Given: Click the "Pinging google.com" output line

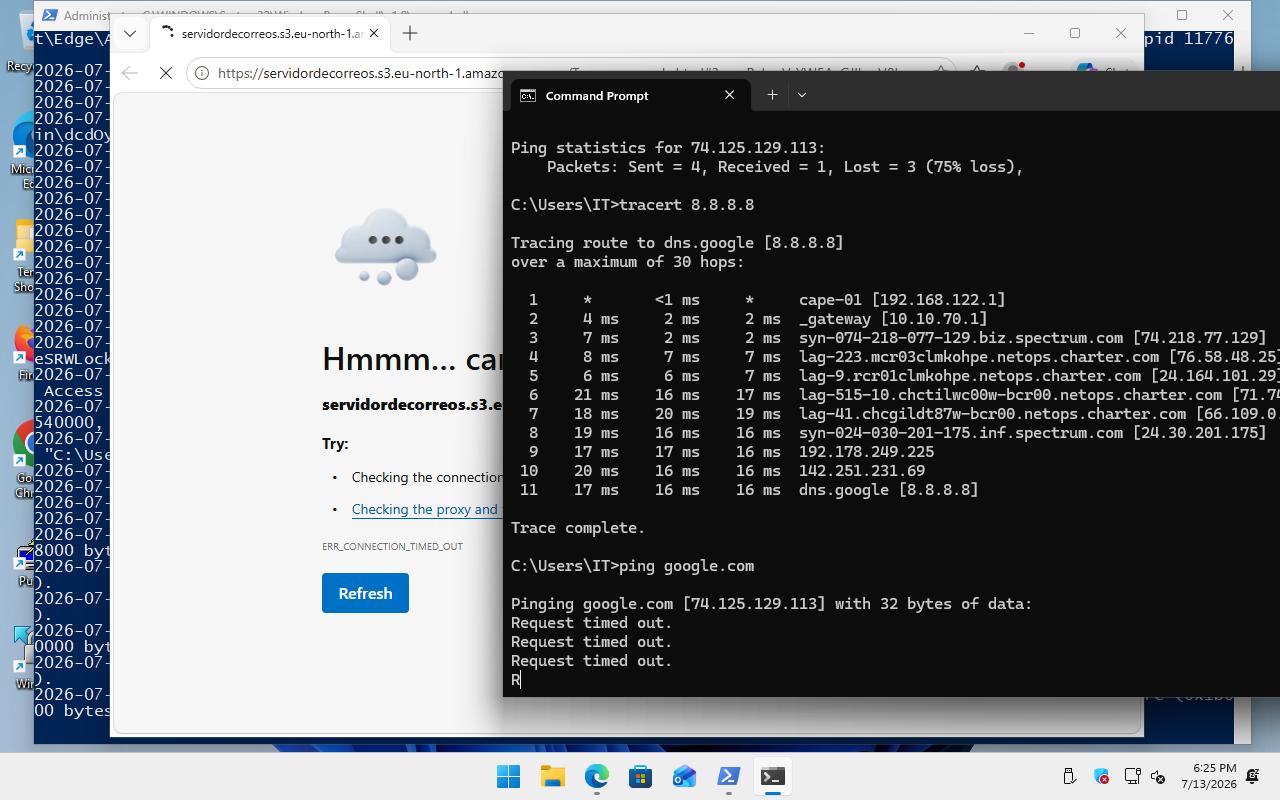Looking at the screenshot, I should [771, 604].
